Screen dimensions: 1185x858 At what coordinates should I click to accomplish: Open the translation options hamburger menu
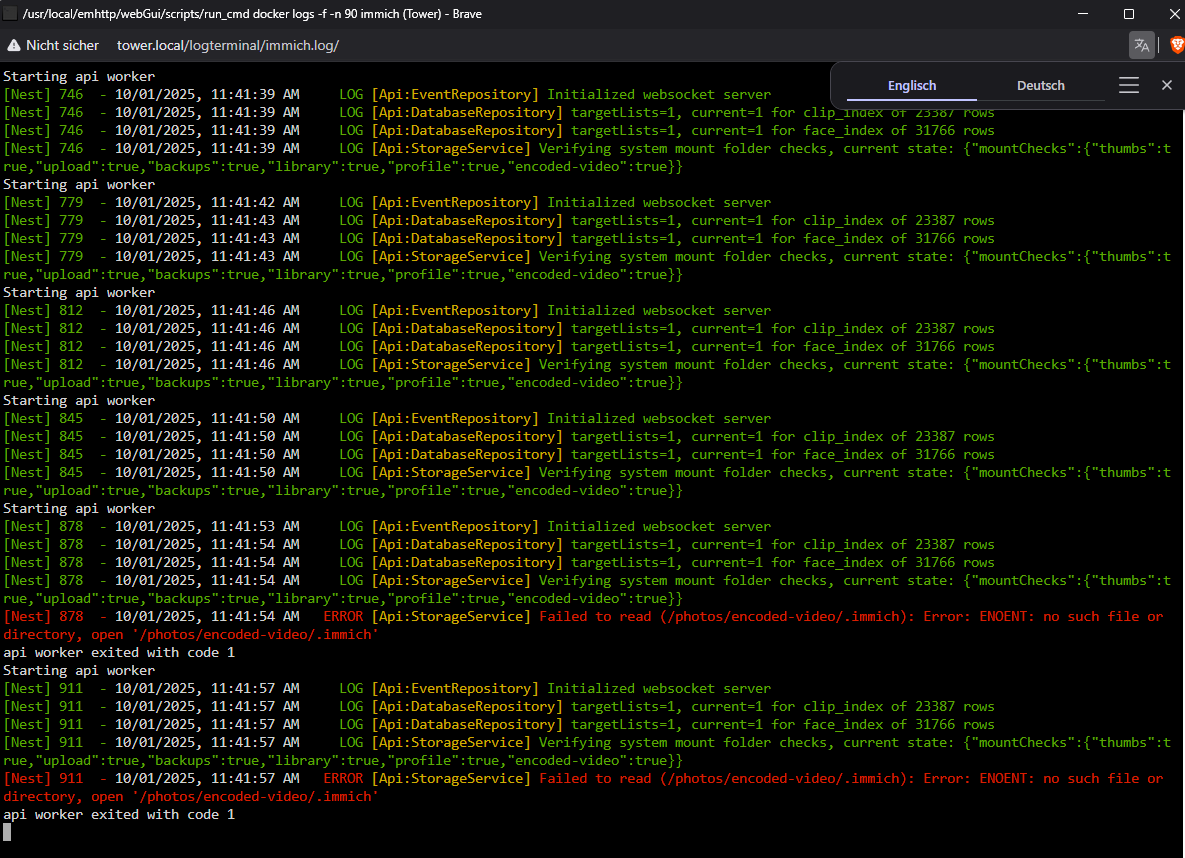pos(1129,86)
